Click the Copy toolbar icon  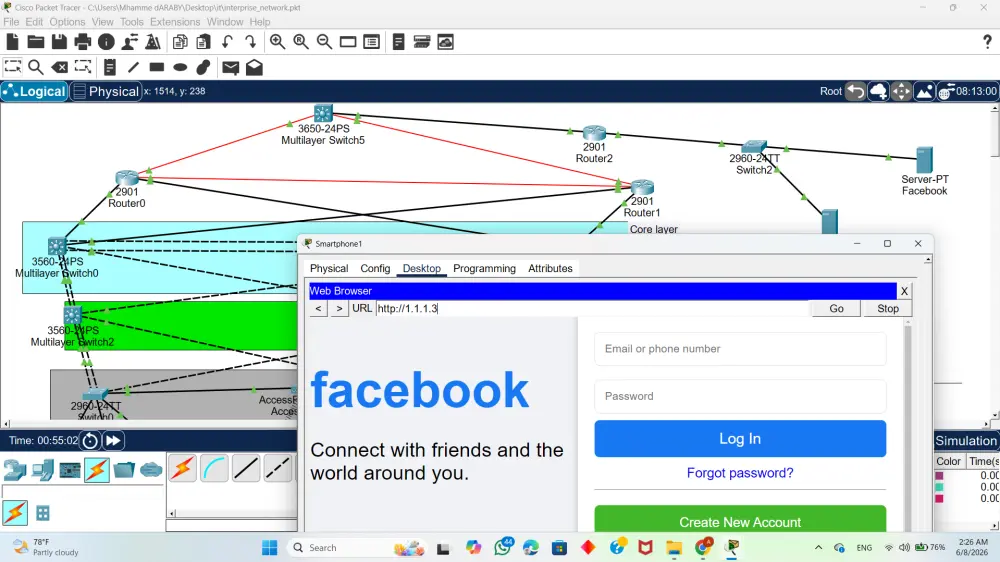click(x=180, y=42)
